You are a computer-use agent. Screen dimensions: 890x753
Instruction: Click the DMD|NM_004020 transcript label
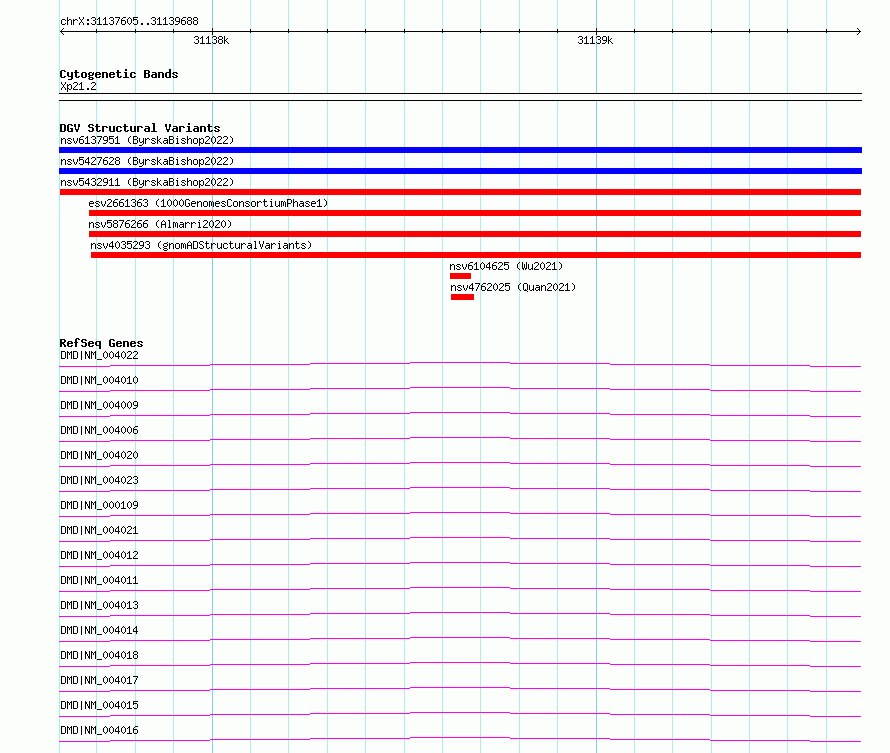(99, 455)
